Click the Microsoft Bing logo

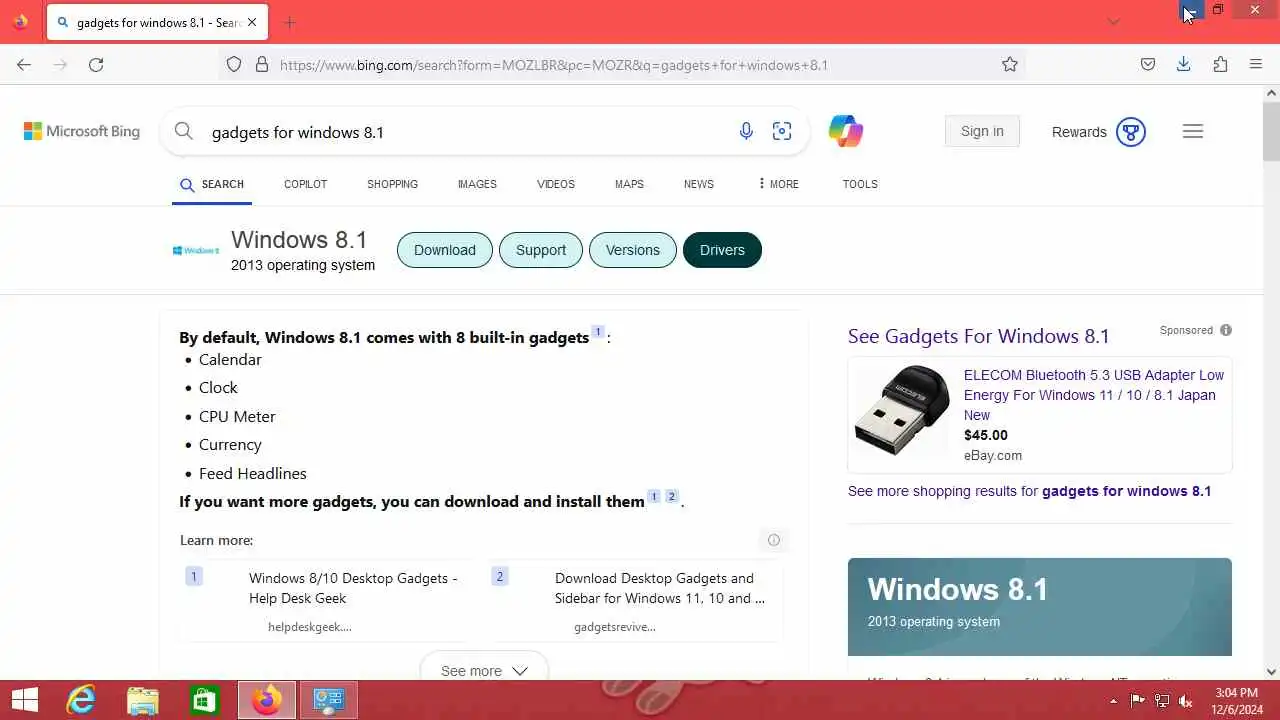click(82, 131)
